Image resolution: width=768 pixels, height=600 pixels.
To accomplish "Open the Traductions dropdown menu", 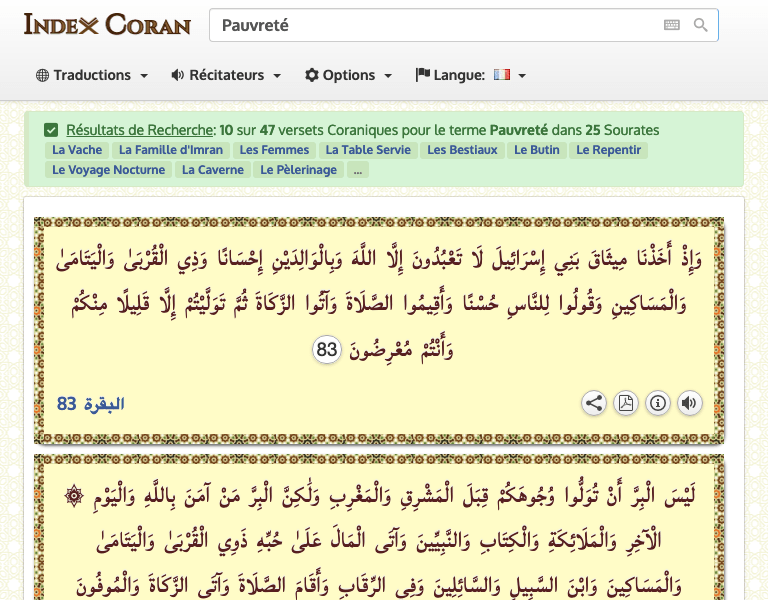I will (92, 75).
